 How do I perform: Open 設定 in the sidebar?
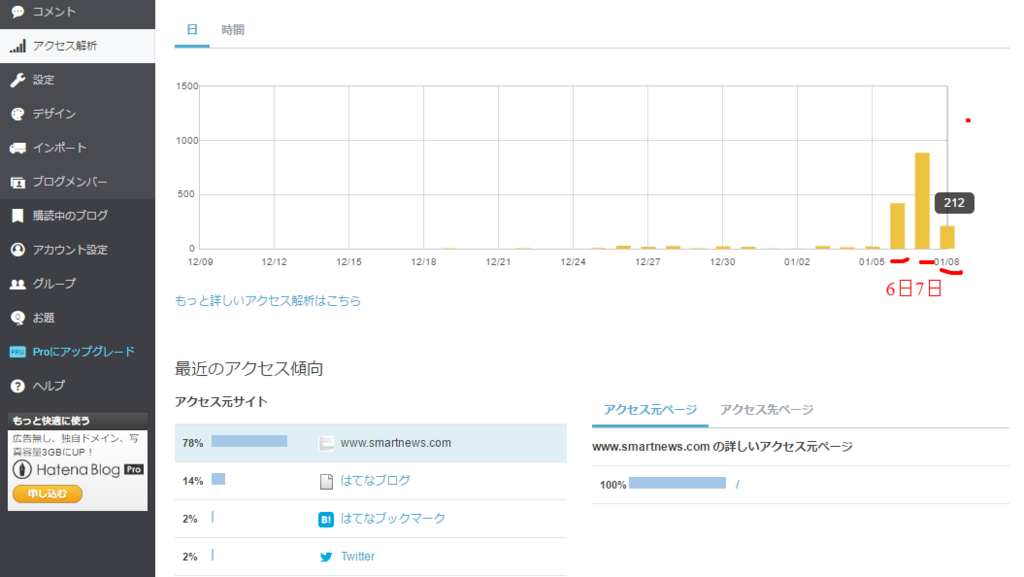(44, 80)
